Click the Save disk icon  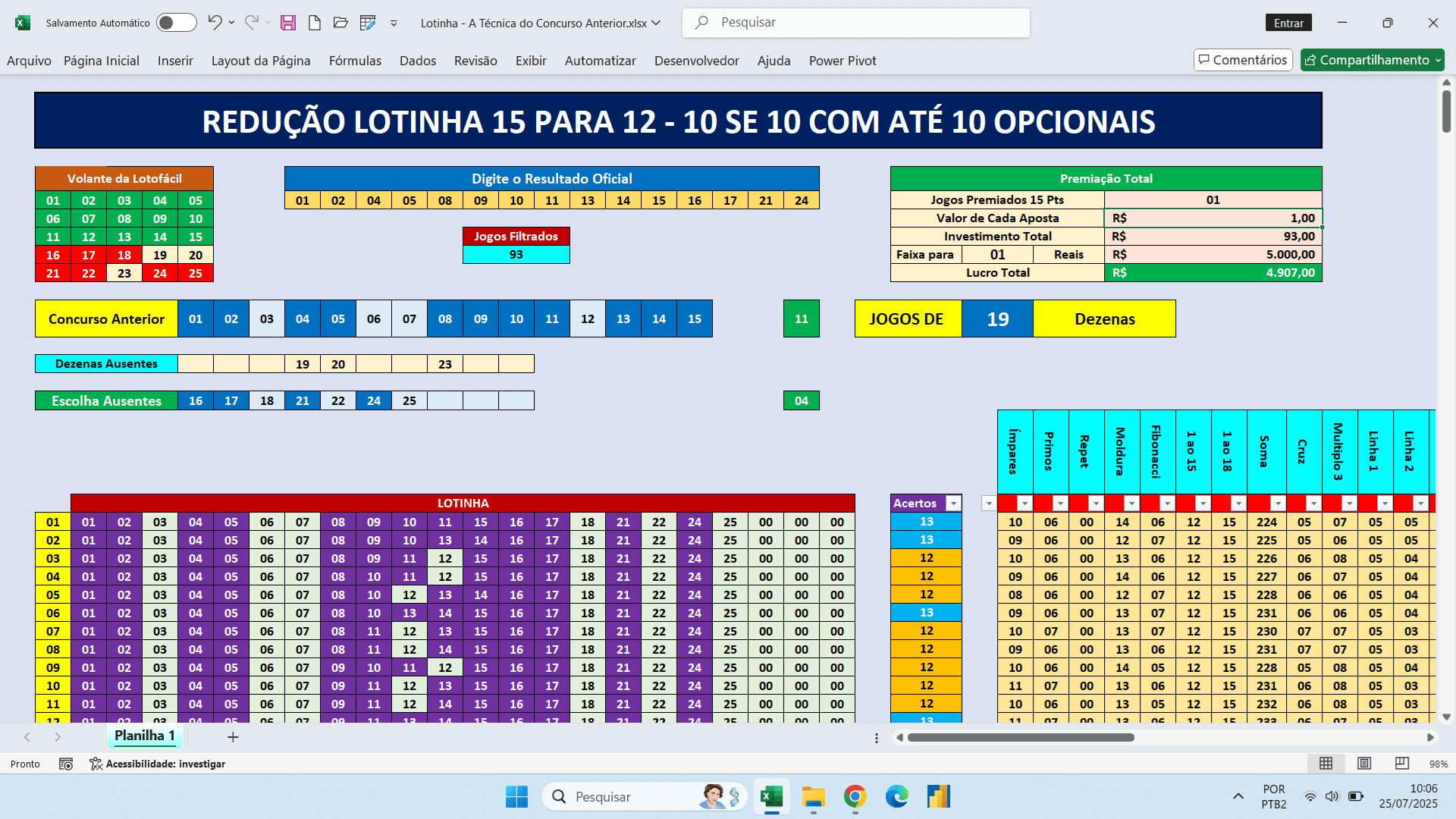(288, 23)
